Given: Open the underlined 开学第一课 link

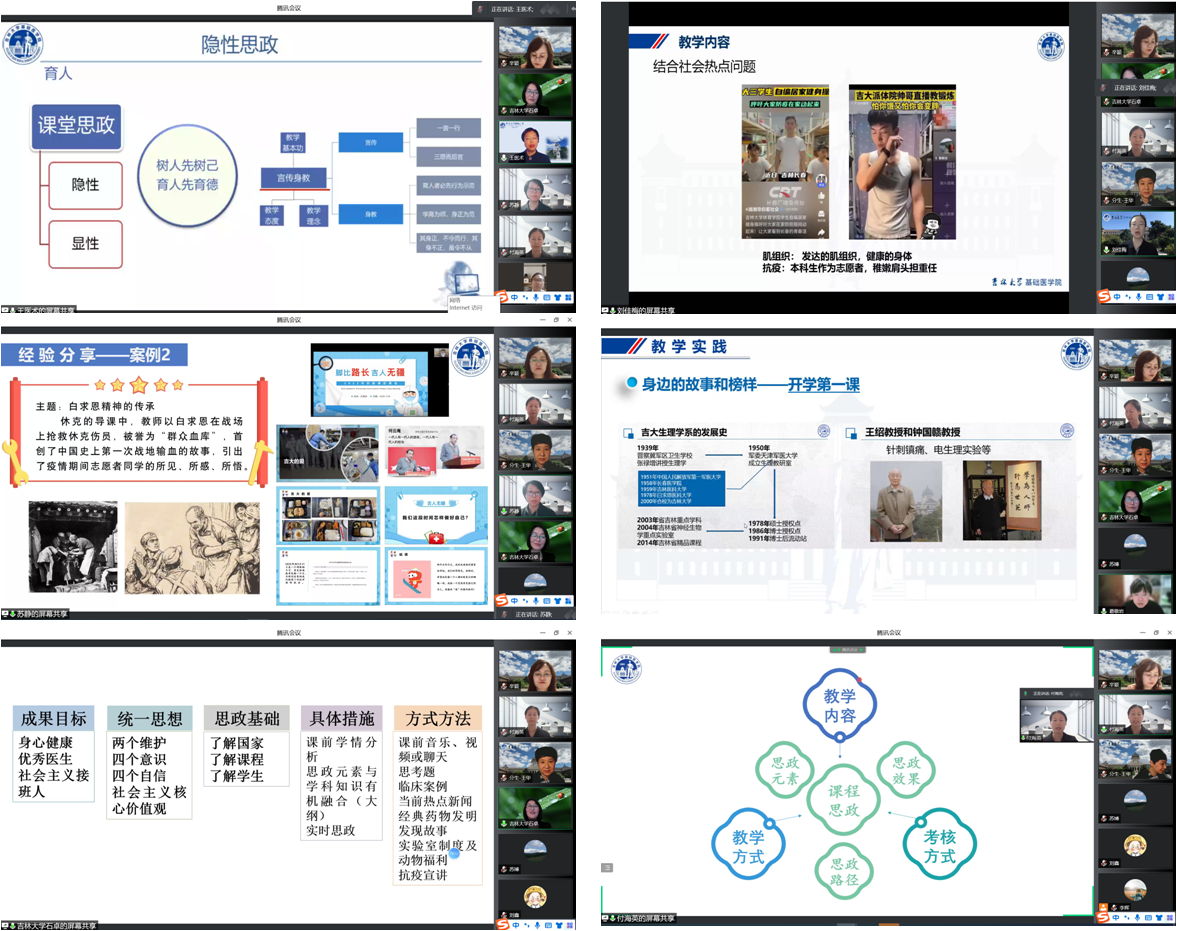Looking at the screenshot, I should coord(823,384).
